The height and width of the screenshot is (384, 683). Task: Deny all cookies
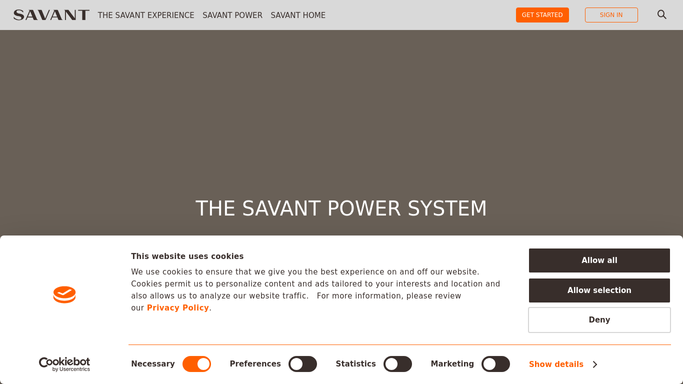point(599,320)
